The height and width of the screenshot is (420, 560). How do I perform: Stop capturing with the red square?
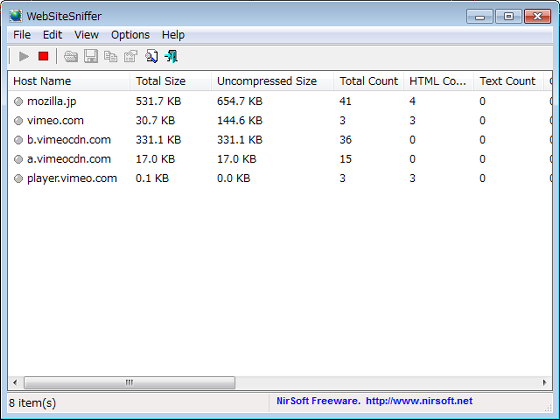pyautogui.click(x=43, y=56)
